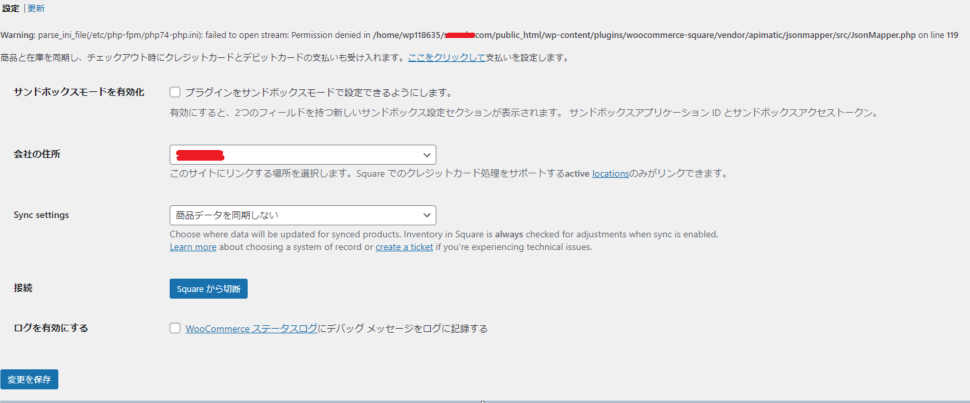
Task: Open the 設定 settings tab
Action: point(11,9)
